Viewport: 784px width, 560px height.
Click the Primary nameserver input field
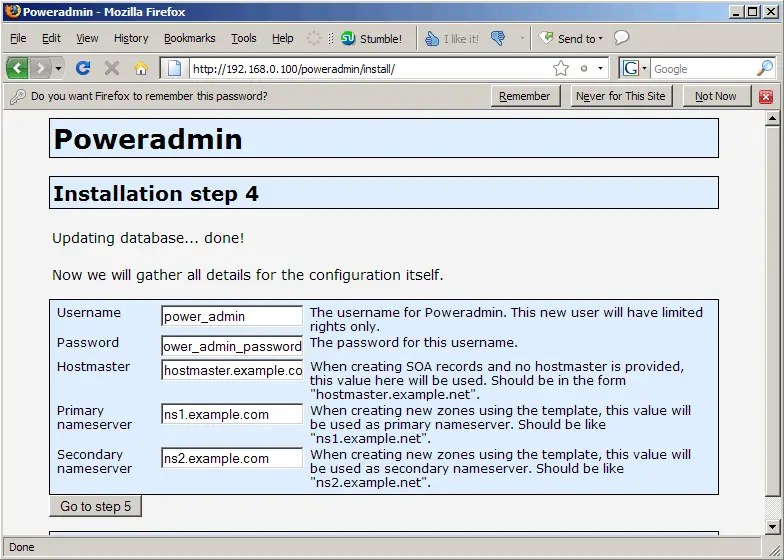point(232,414)
